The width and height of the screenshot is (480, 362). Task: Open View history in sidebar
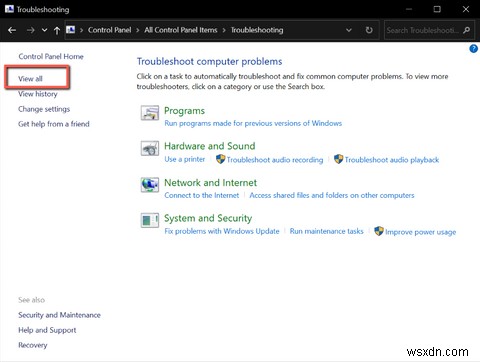(x=38, y=94)
